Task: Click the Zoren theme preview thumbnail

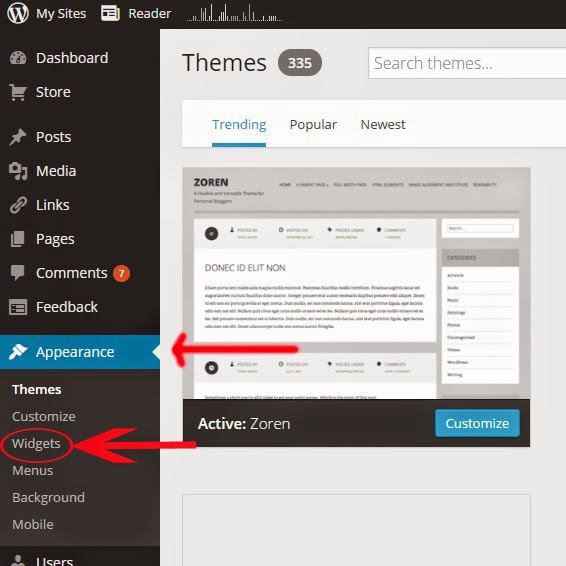Action: 356,283
